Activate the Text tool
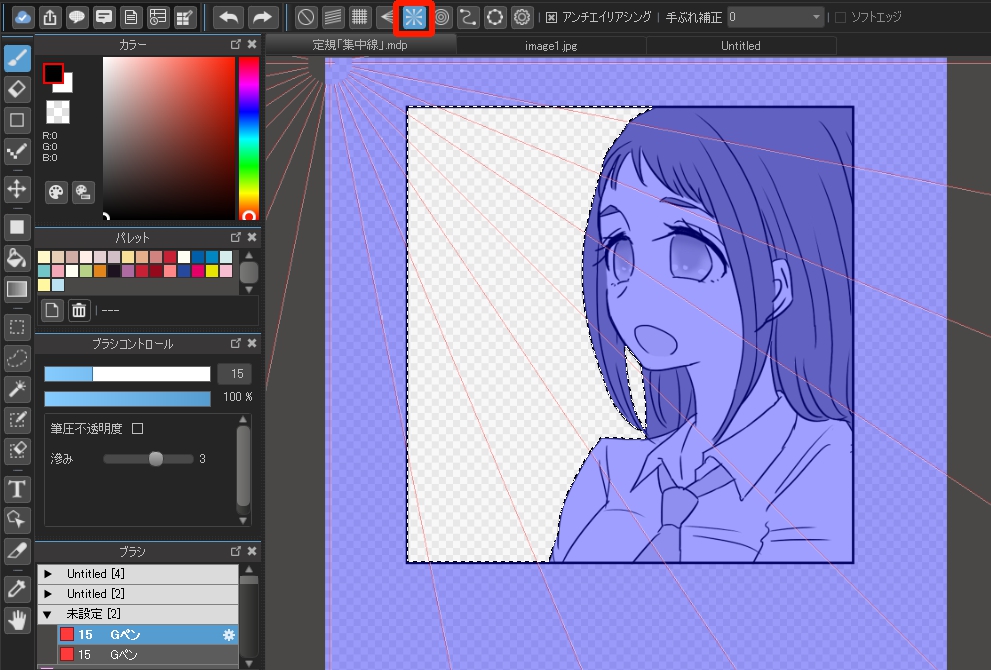This screenshot has width=991, height=670. [x=16, y=489]
